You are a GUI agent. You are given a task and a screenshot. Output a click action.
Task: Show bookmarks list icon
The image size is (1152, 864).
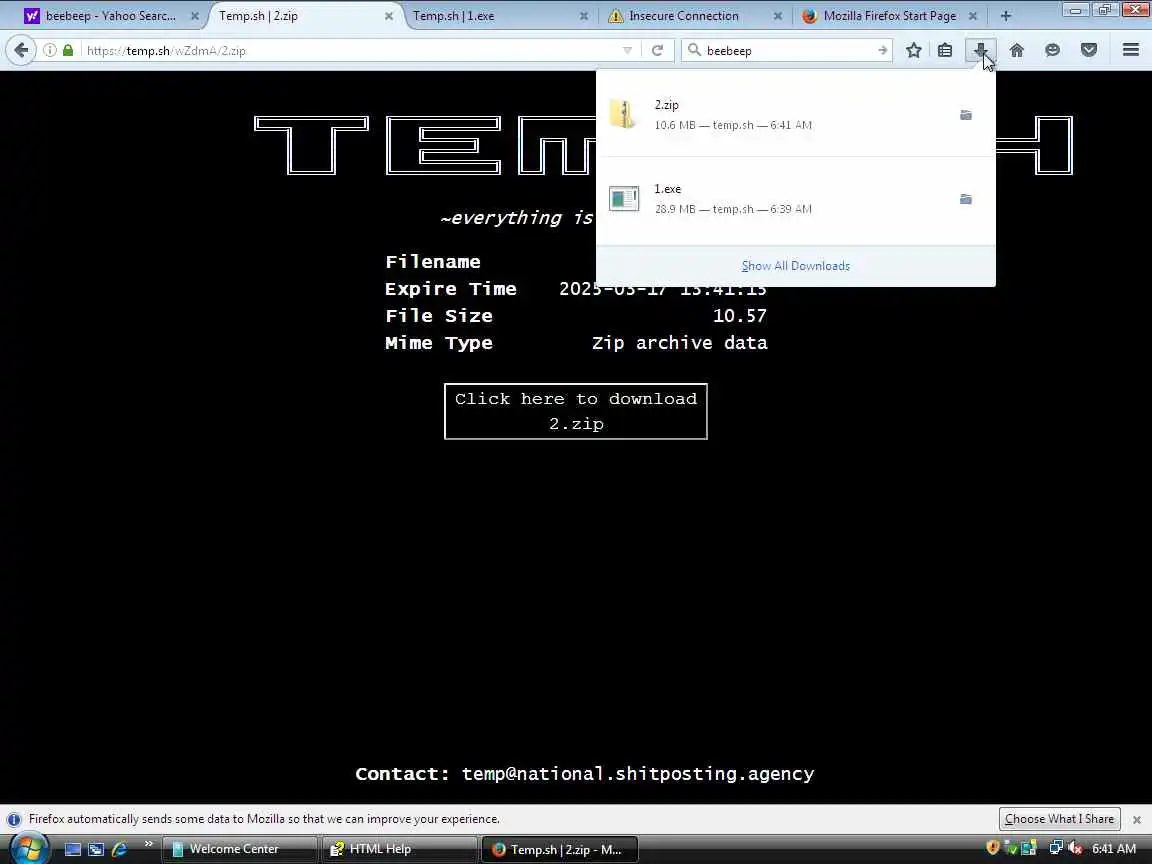coord(945,50)
